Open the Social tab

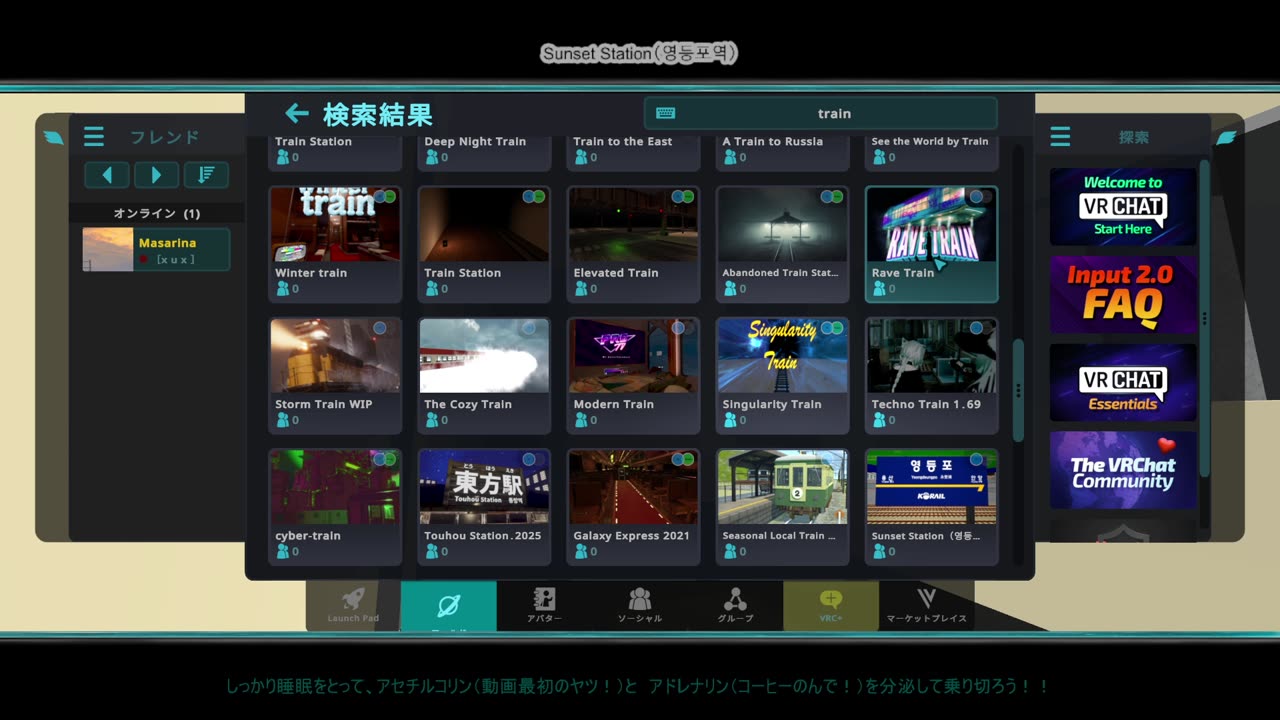click(x=640, y=605)
